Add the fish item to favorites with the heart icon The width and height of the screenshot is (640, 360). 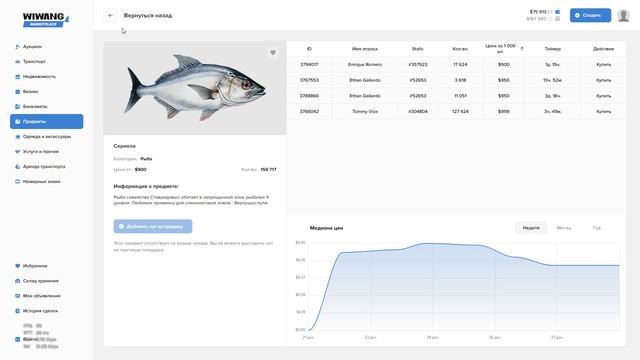coord(273,52)
